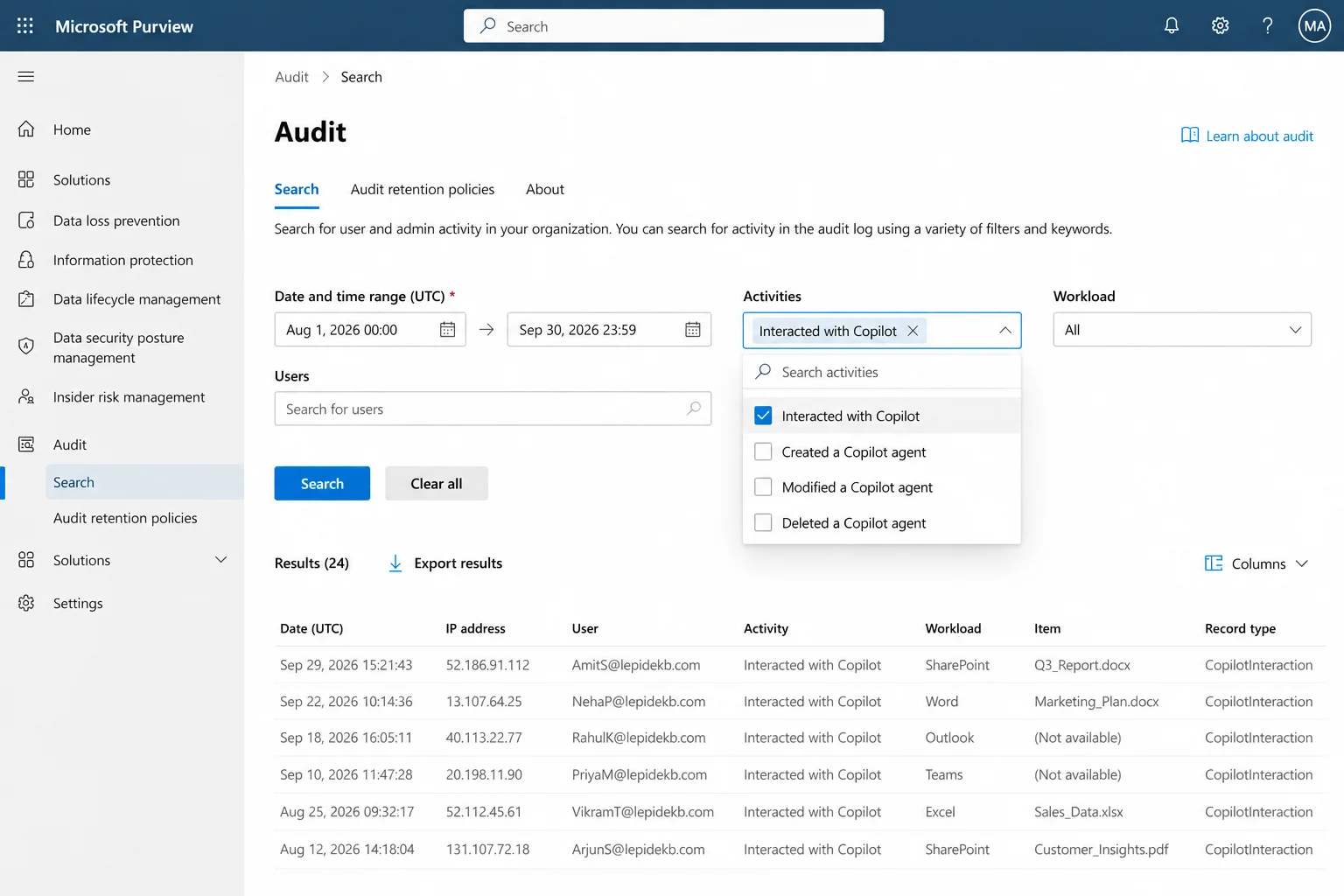Click the Export results download icon
The image size is (1344, 896).
coord(395,563)
